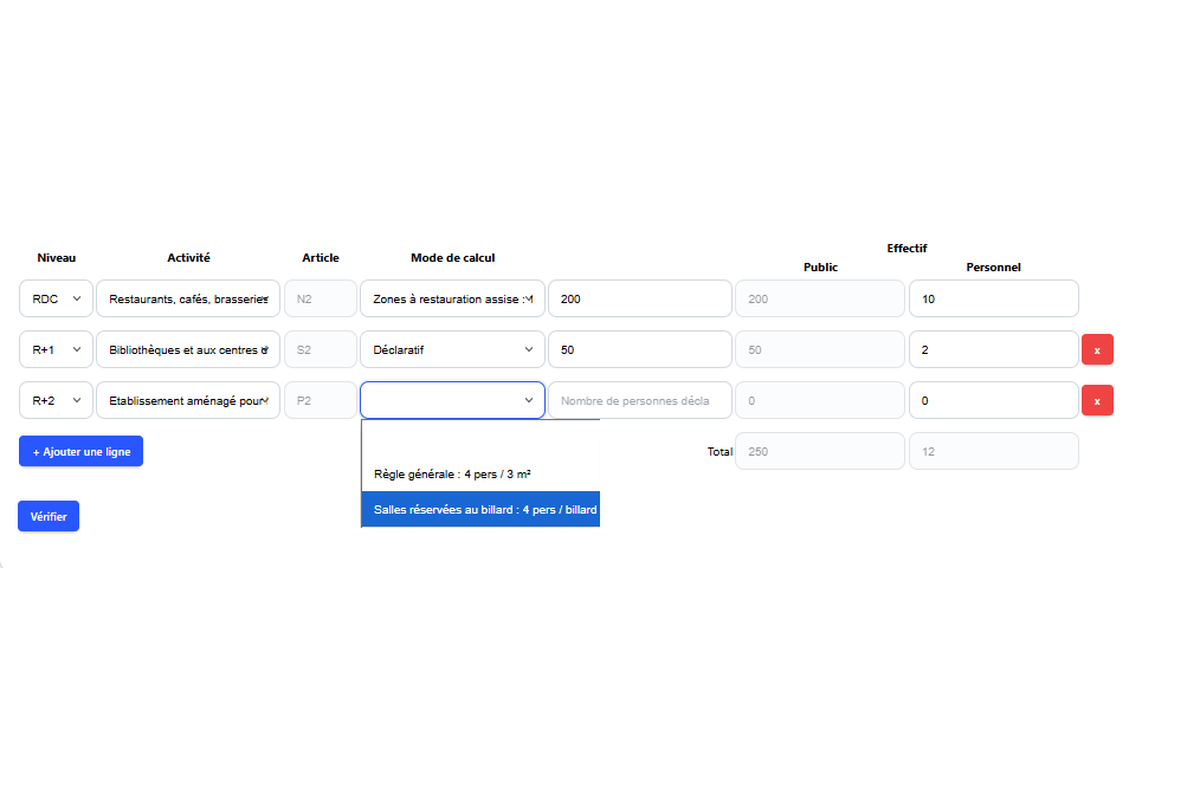Focus the 'Nombre de personnes décla' field
This screenshot has width=1200, height=800.
(640, 401)
